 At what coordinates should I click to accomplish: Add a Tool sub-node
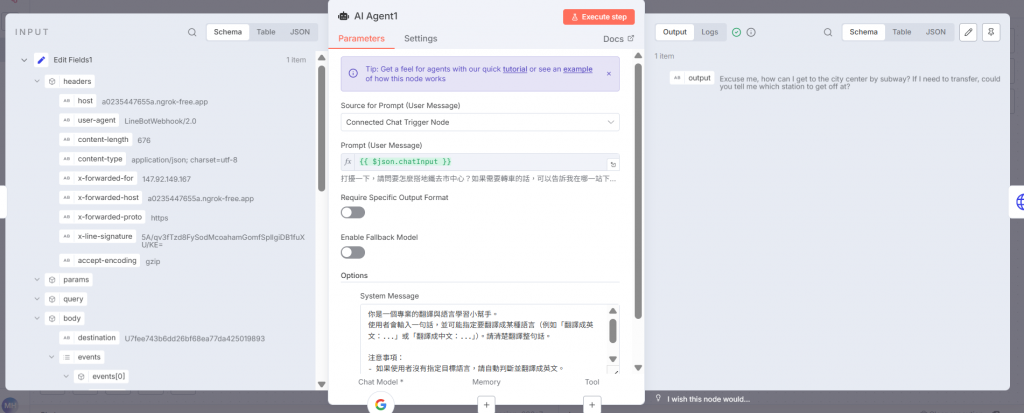(592, 405)
